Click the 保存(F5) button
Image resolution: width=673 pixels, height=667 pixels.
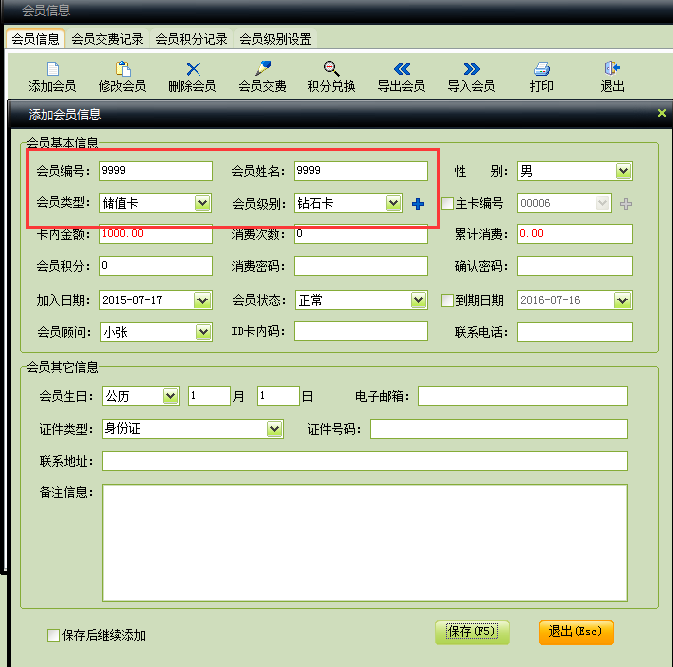click(472, 632)
